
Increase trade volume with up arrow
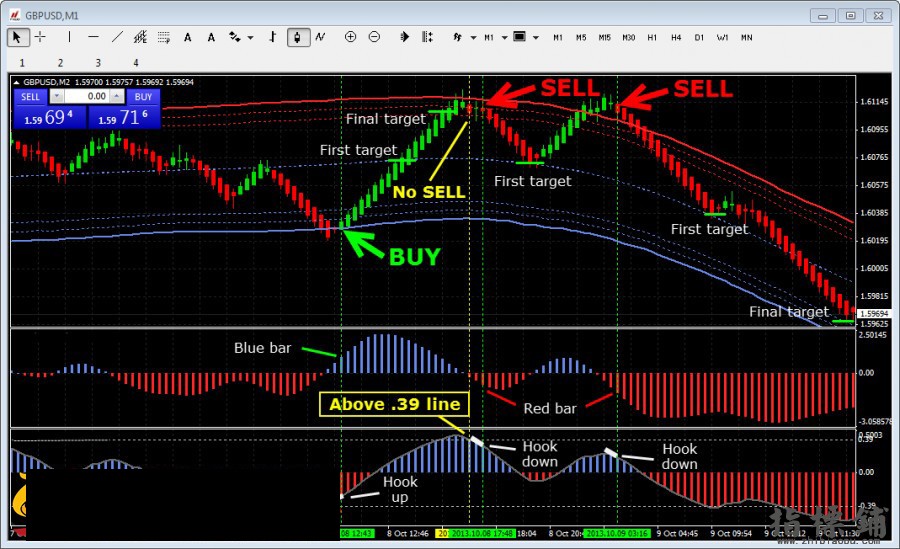pyautogui.click(x=117, y=96)
